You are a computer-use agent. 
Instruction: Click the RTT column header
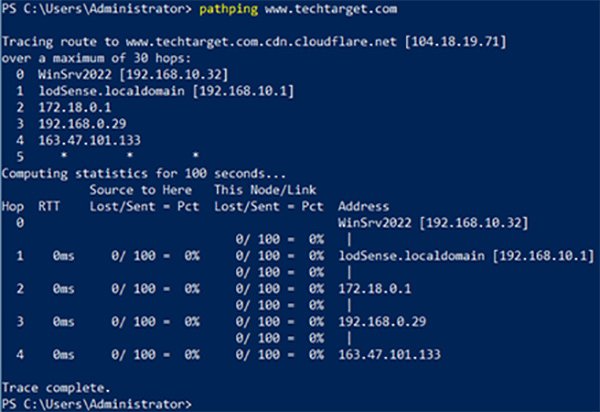pos(50,206)
